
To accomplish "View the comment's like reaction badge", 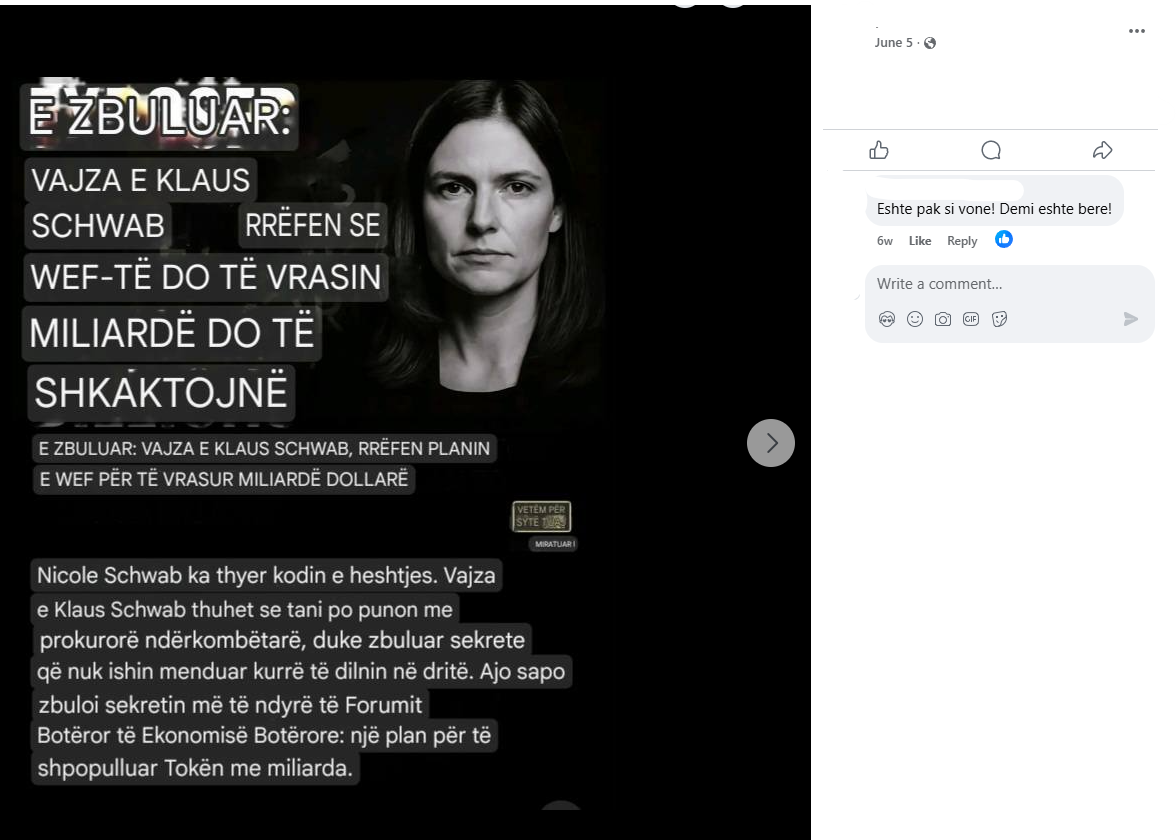I will coord(1004,239).
